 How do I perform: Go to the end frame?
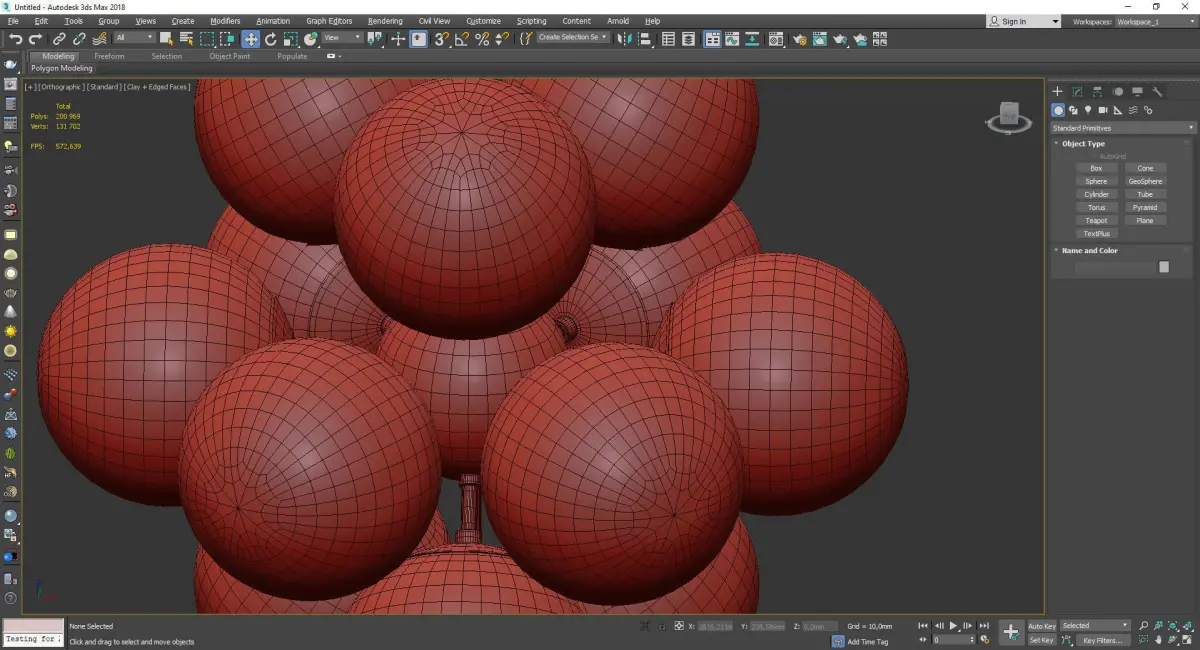(984, 625)
